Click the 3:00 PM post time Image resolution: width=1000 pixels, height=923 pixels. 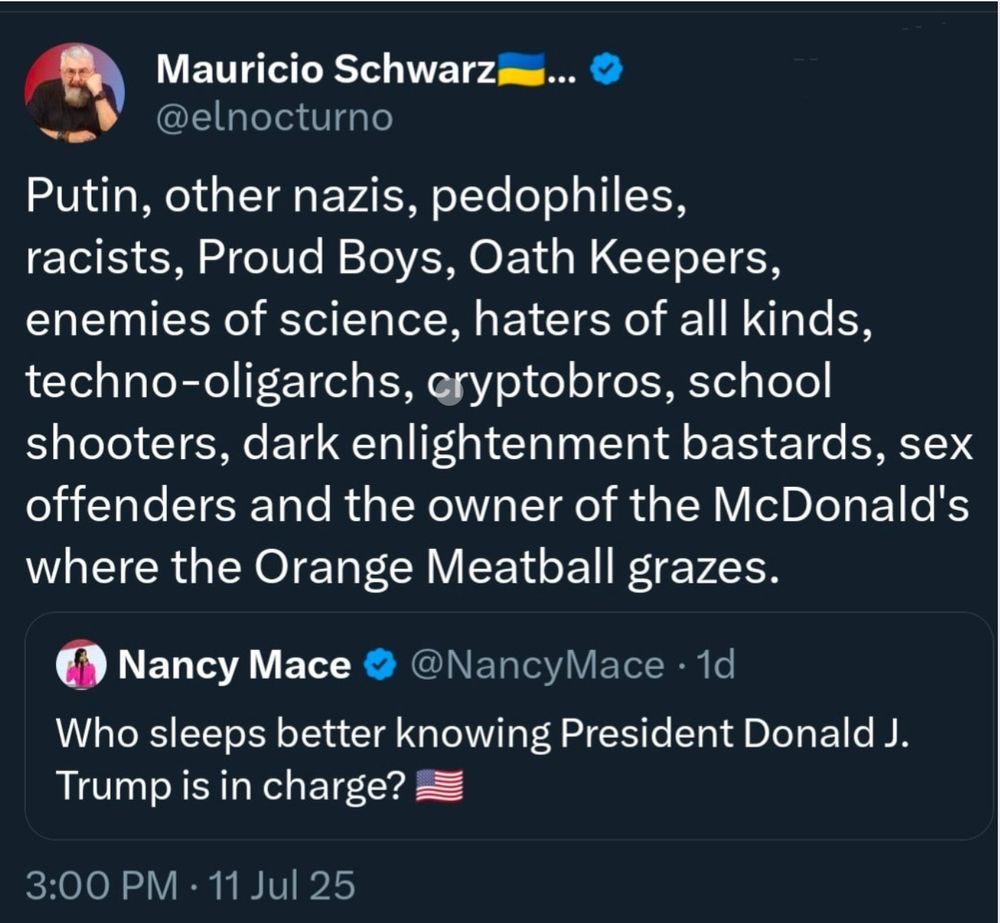coord(96,885)
